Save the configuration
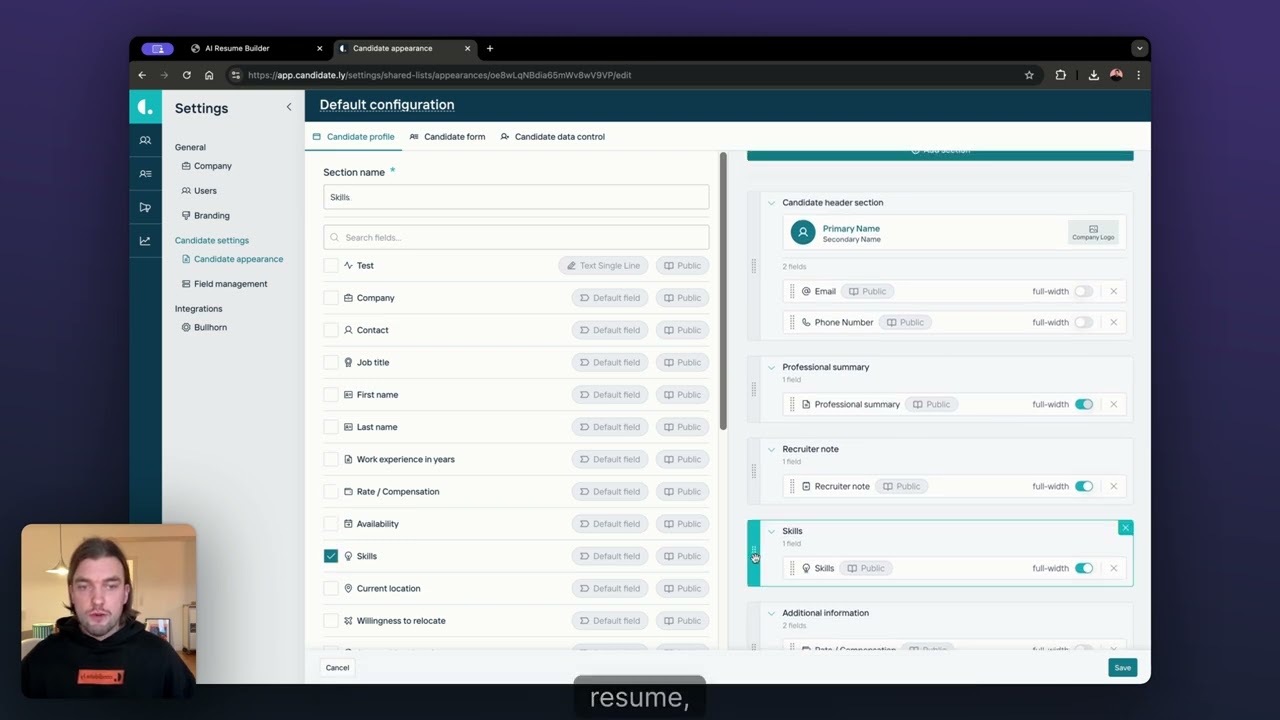 pyautogui.click(x=1123, y=668)
